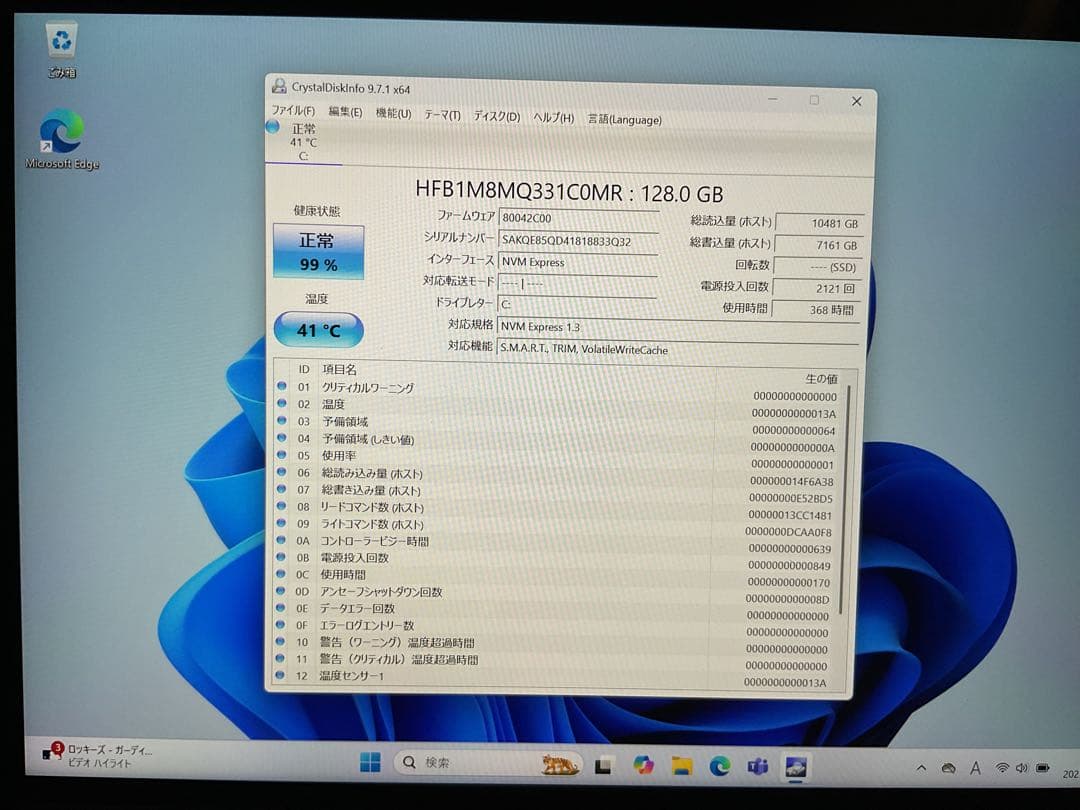Click the 41 °C temperature button

point(318,330)
